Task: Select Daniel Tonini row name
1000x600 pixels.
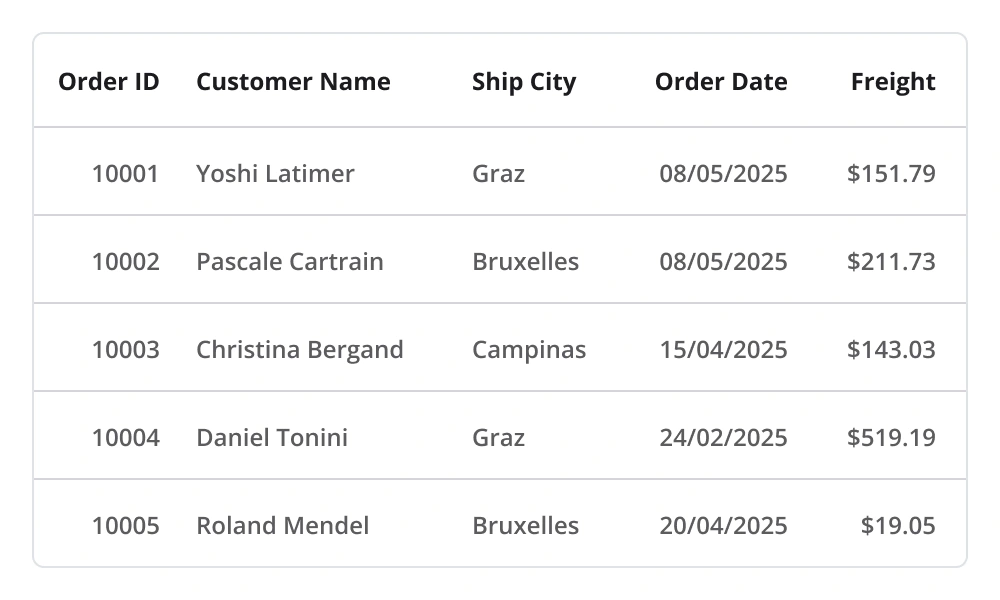Action: click(272, 438)
